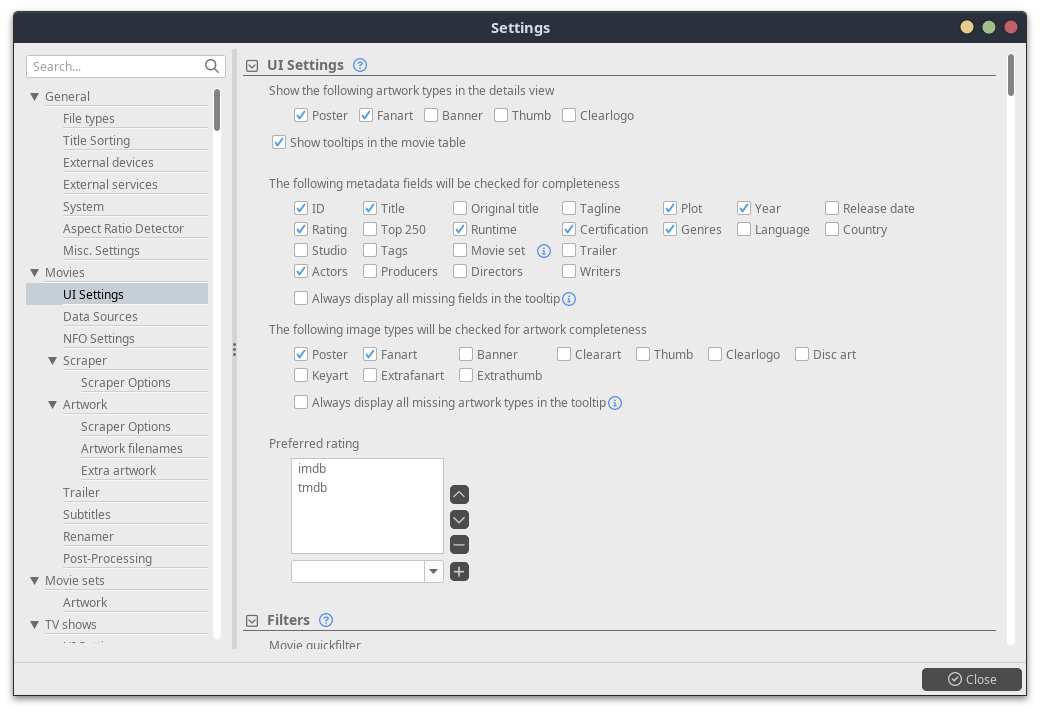Open Data Sources settings page
1040x712 pixels.
tap(100, 317)
